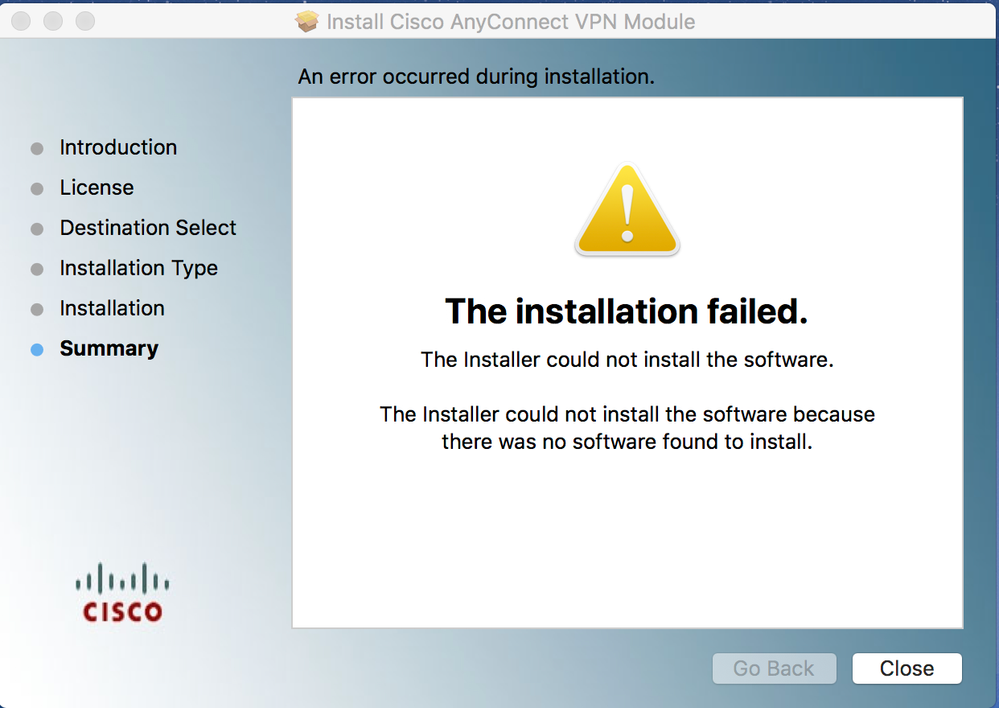Click the gray zoom window button

click(x=85, y=21)
